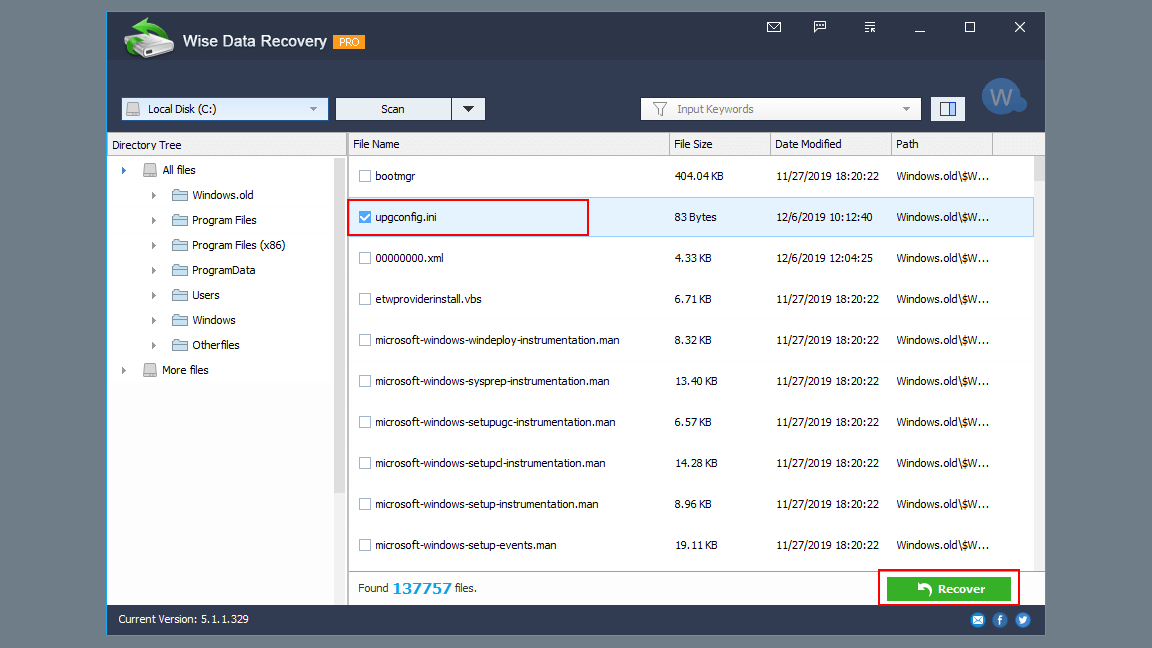Open the email feedback envelope icon in title bar
The width and height of the screenshot is (1152, 648).
pos(774,27)
